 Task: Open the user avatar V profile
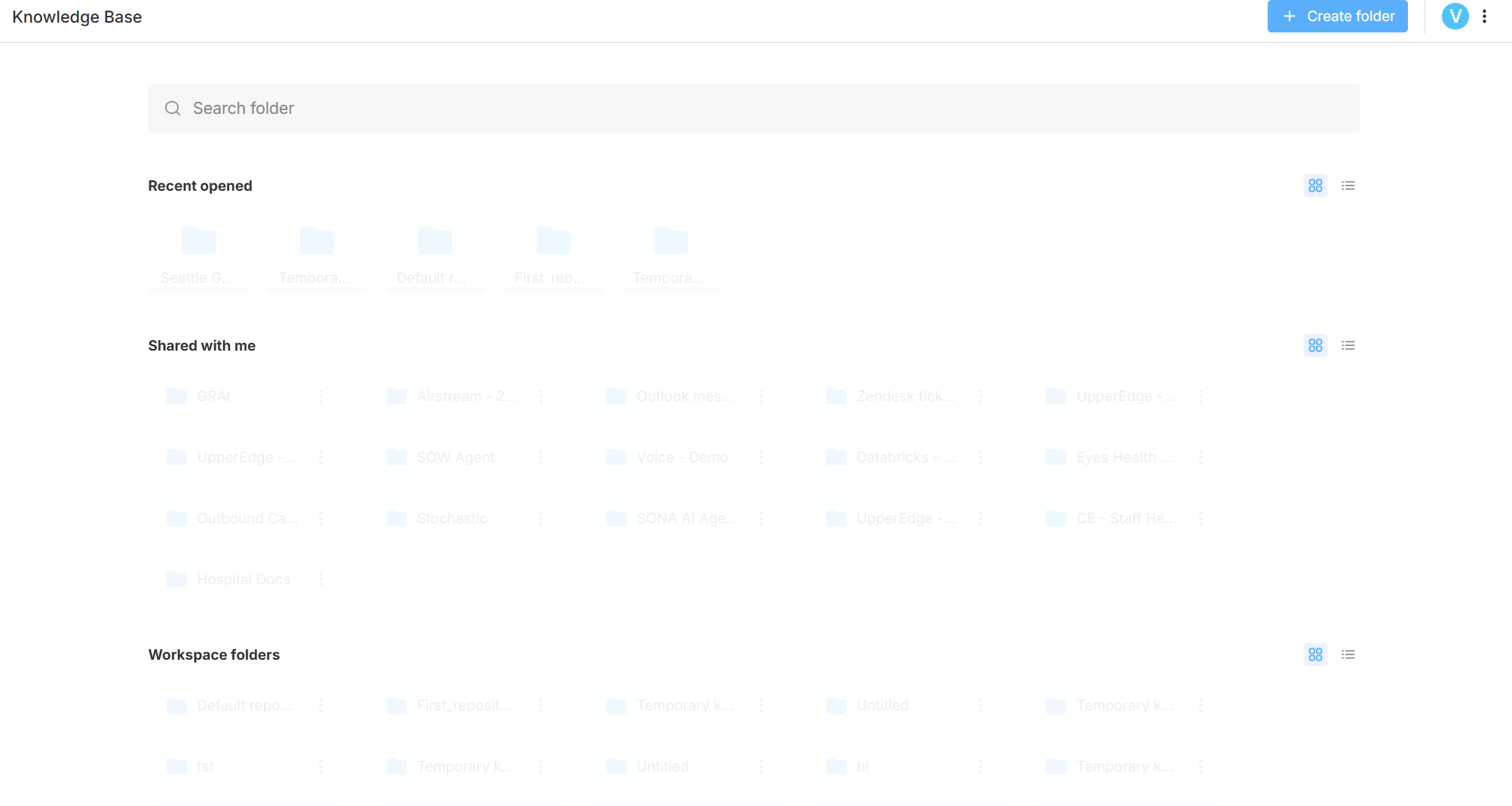pos(1455,17)
